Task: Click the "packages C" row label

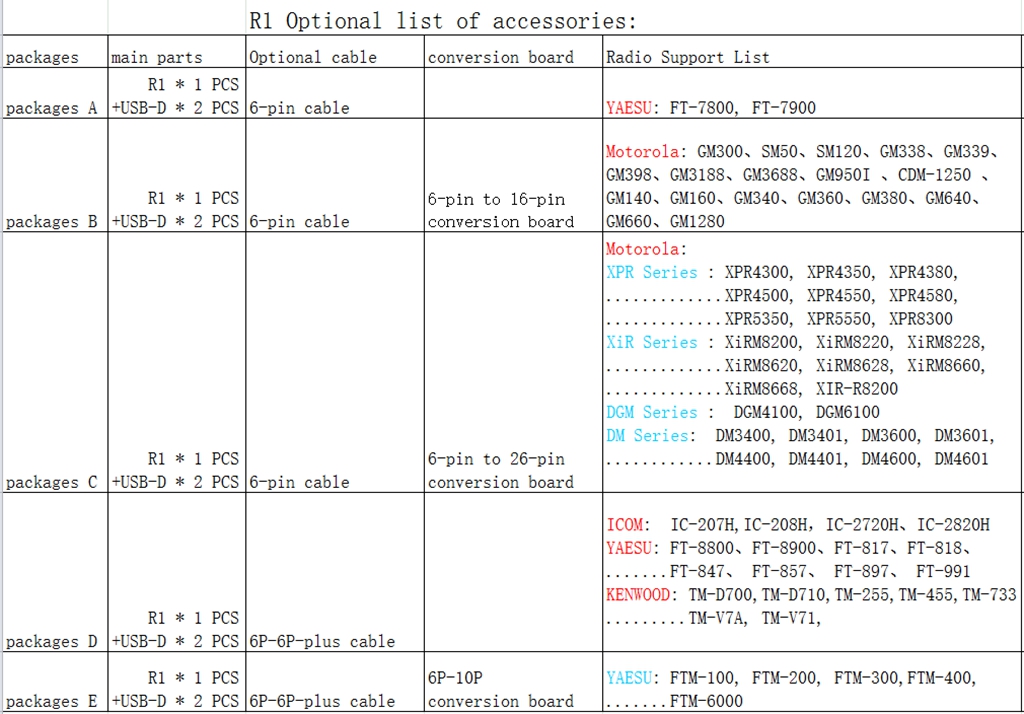Action: 52,482
